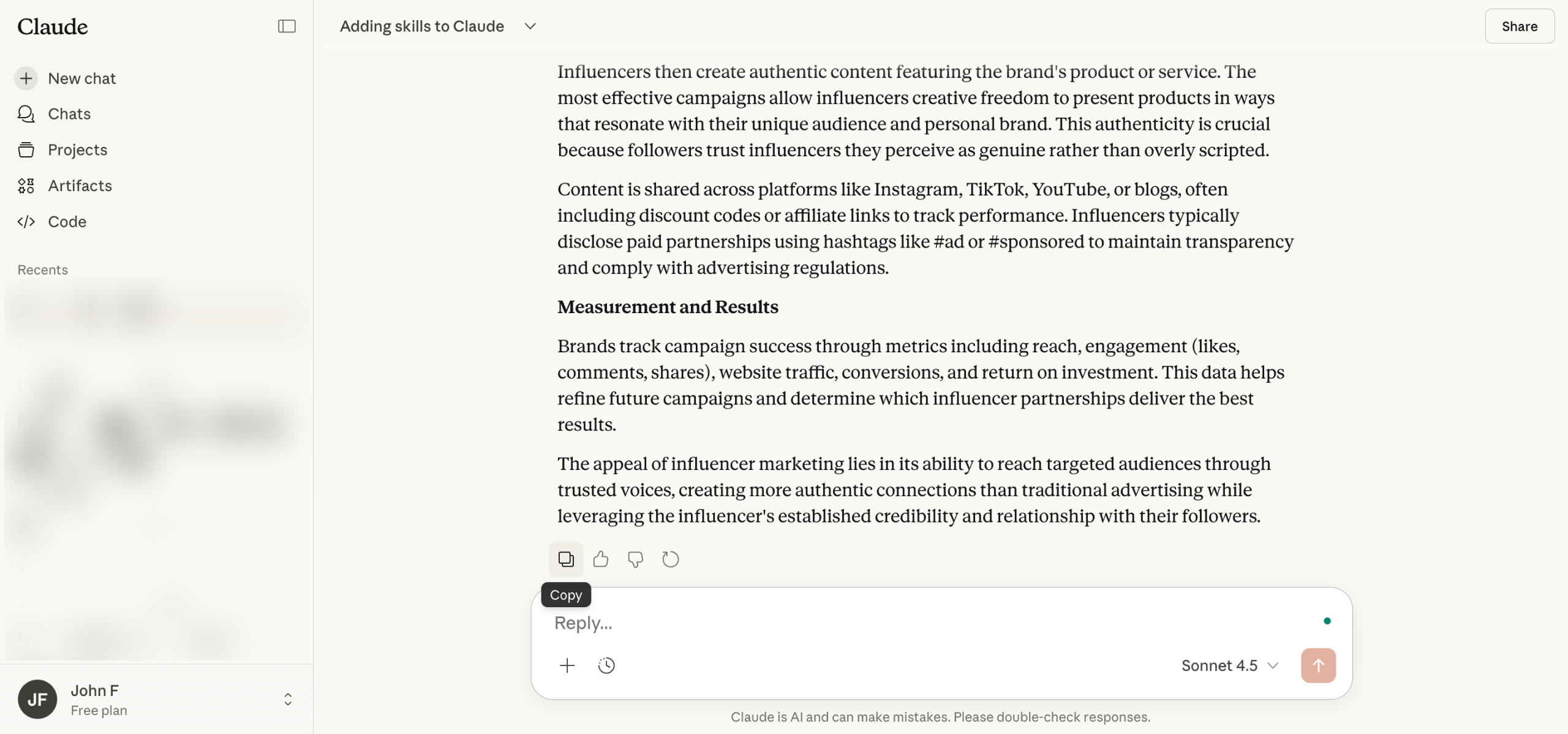
Task: Open Code in the sidebar
Action: [x=67, y=222]
